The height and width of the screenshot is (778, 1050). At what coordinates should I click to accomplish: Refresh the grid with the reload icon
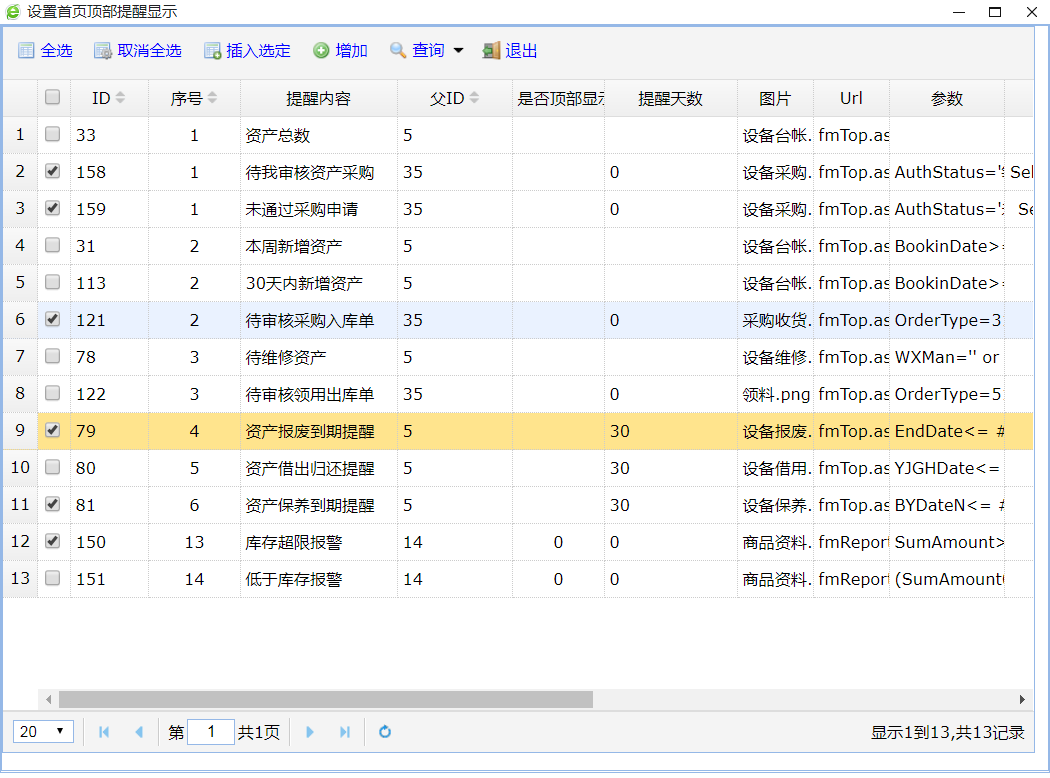(x=385, y=732)
